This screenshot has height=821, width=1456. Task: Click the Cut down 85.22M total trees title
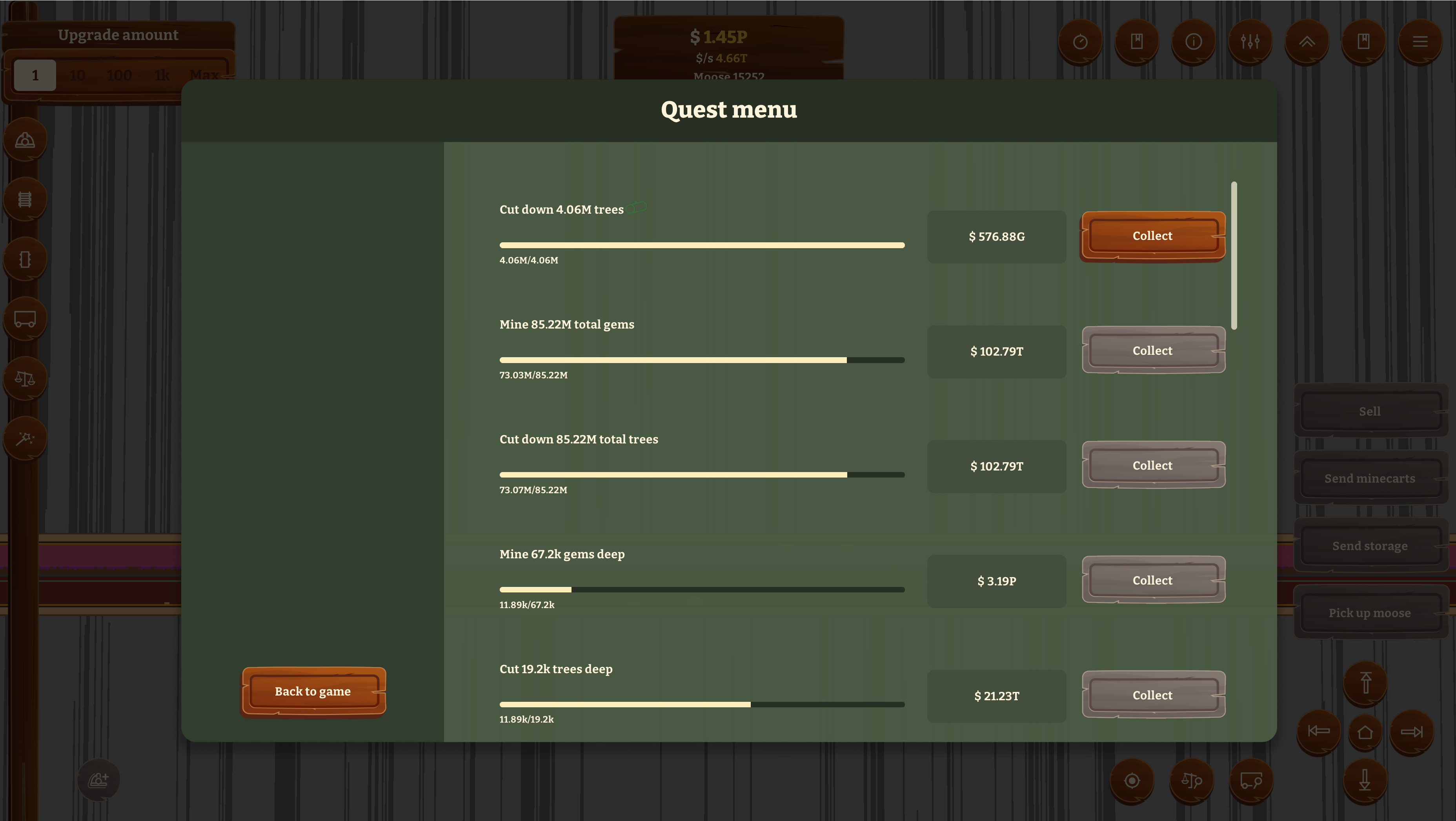point(579,439)
